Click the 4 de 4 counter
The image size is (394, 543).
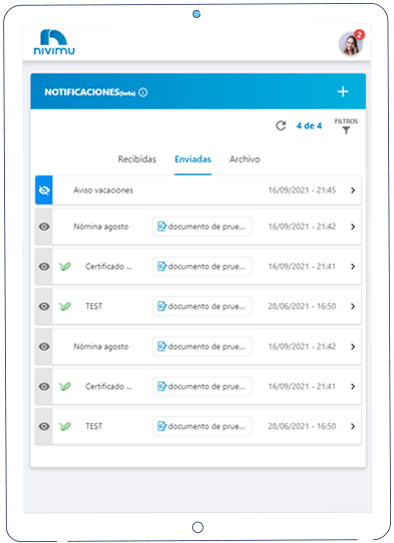[x=309, y=126]
